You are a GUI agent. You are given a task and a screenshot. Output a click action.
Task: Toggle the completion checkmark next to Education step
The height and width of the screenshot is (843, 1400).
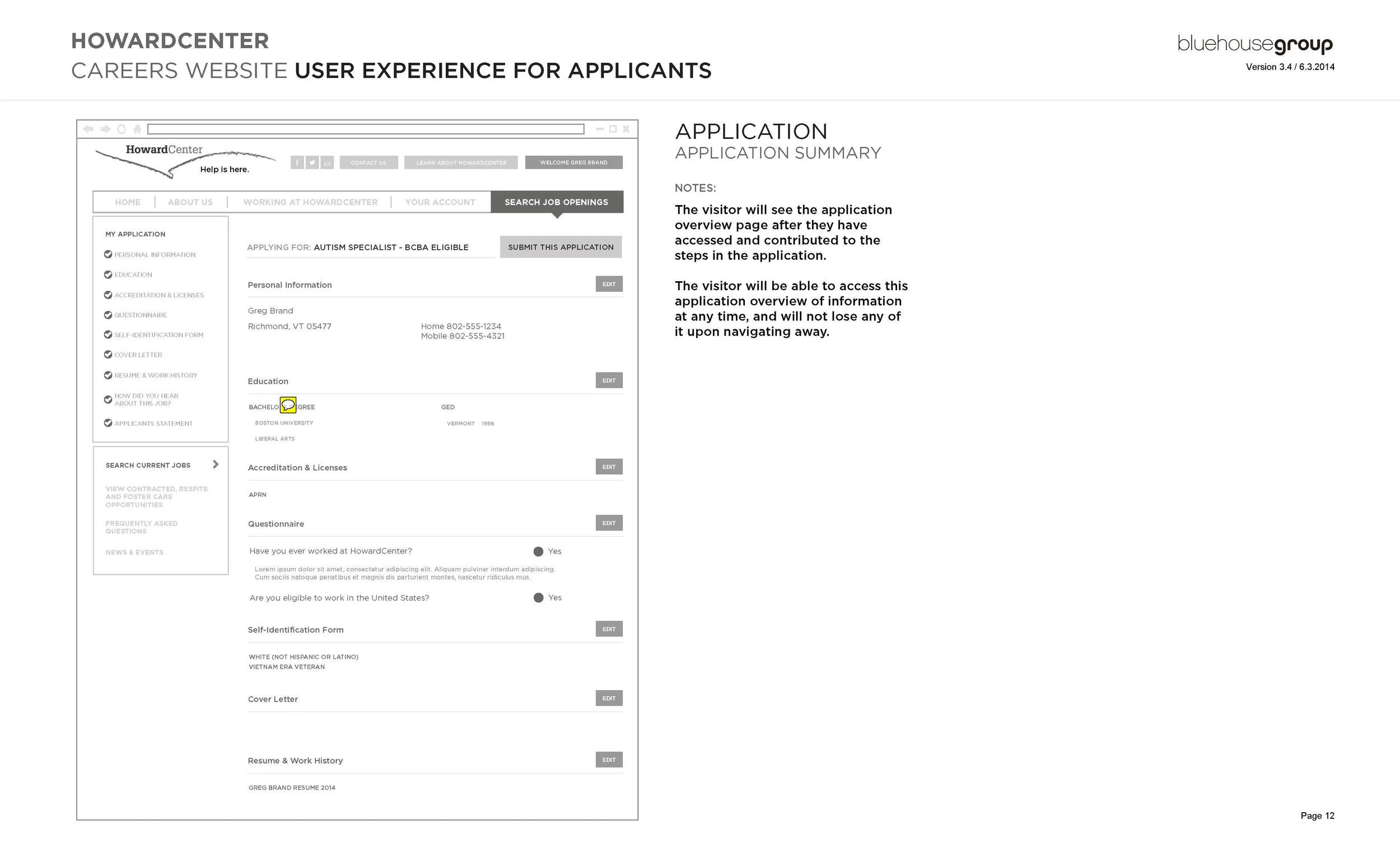[108, 274]
